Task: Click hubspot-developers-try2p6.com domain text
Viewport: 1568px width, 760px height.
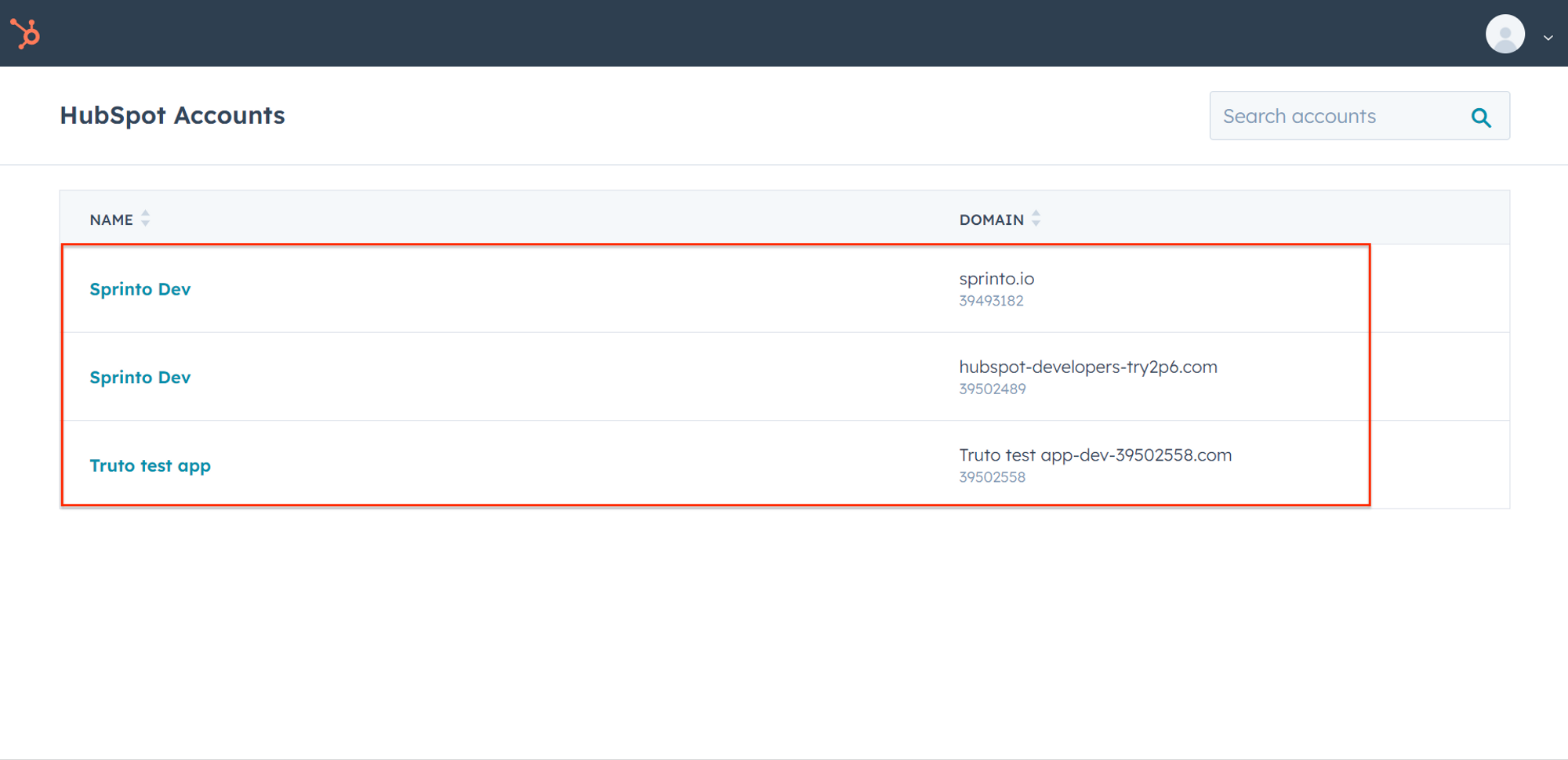Action: tap(1087, 367)
